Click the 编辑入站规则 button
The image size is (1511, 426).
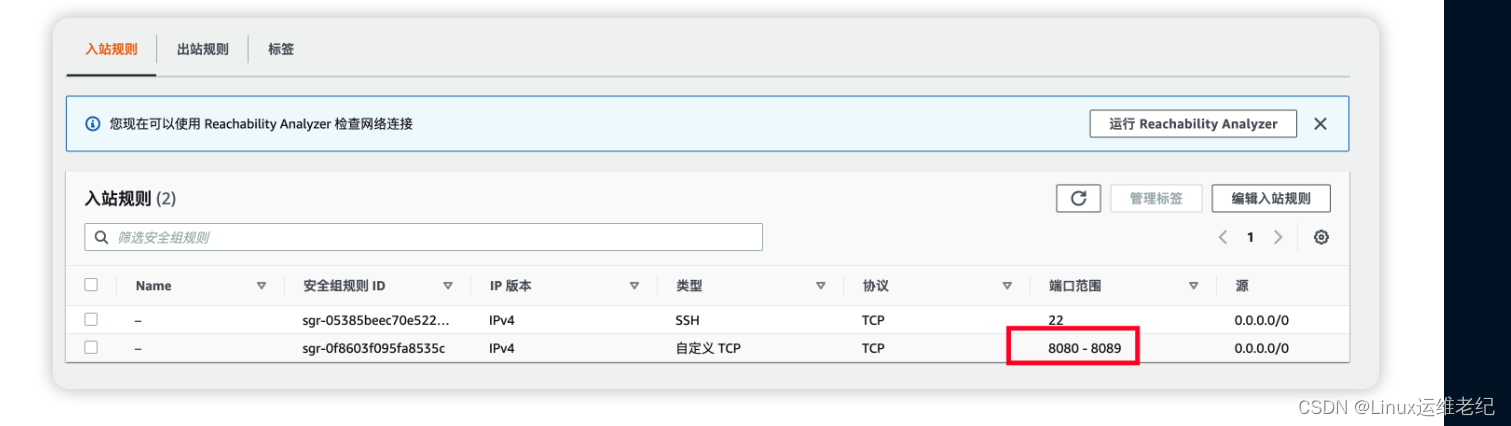[x=1271, y=198]
